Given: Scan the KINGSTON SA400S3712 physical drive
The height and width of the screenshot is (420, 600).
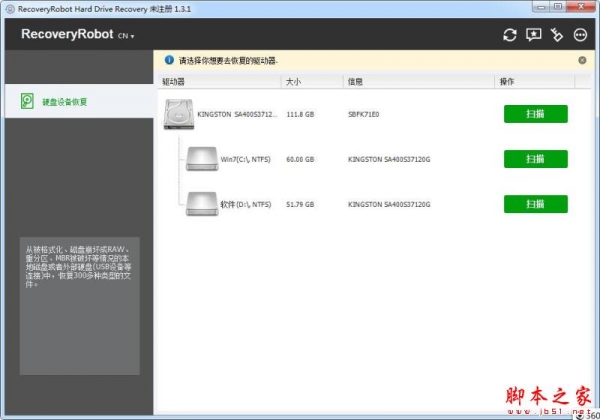Looking at the screenshot, I should coord(535,114).
